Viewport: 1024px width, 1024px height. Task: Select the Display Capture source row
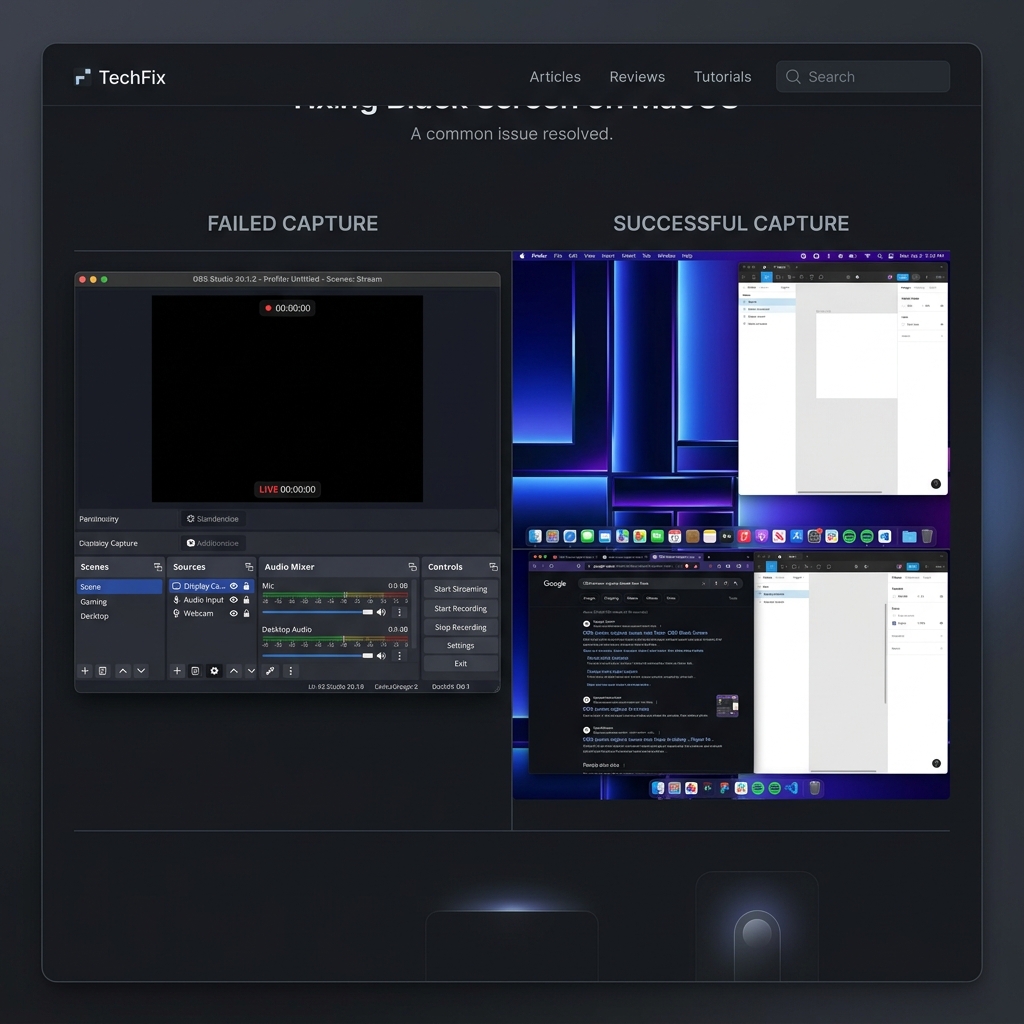tap(211, 586)
